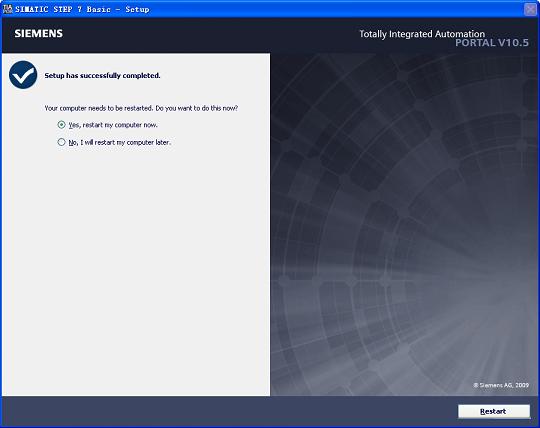Click 'Do you want to do this now?' text
Screen dimensions: 540x428
[x=197, y=108]
